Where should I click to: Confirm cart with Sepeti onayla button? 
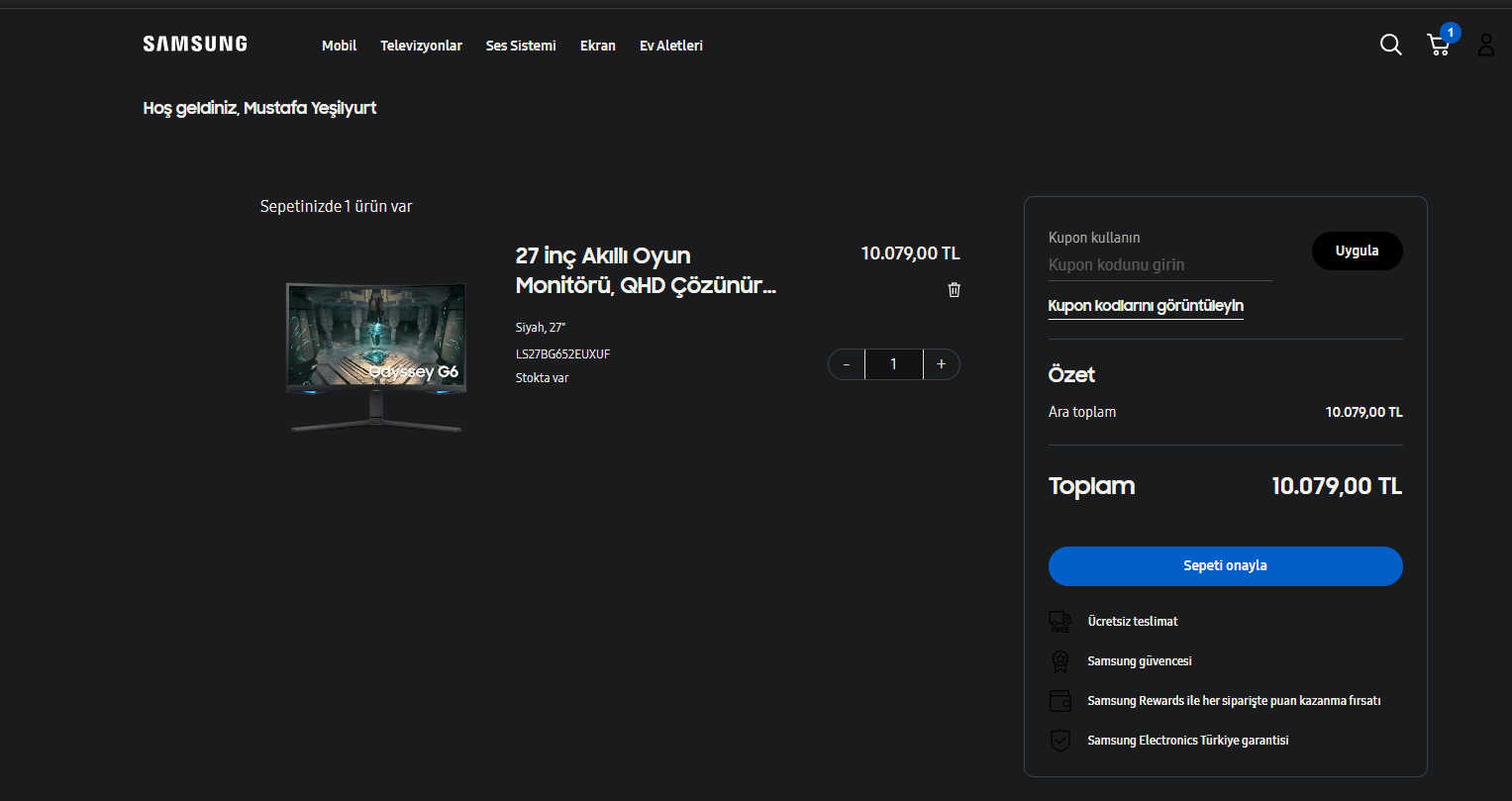(1226, 565)
